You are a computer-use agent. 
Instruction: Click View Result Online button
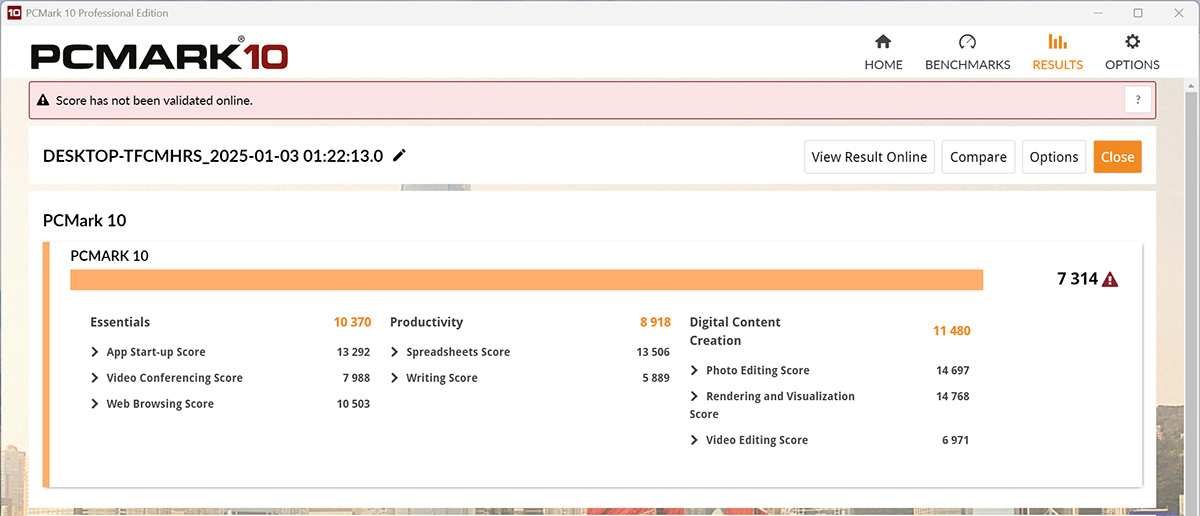869,157
